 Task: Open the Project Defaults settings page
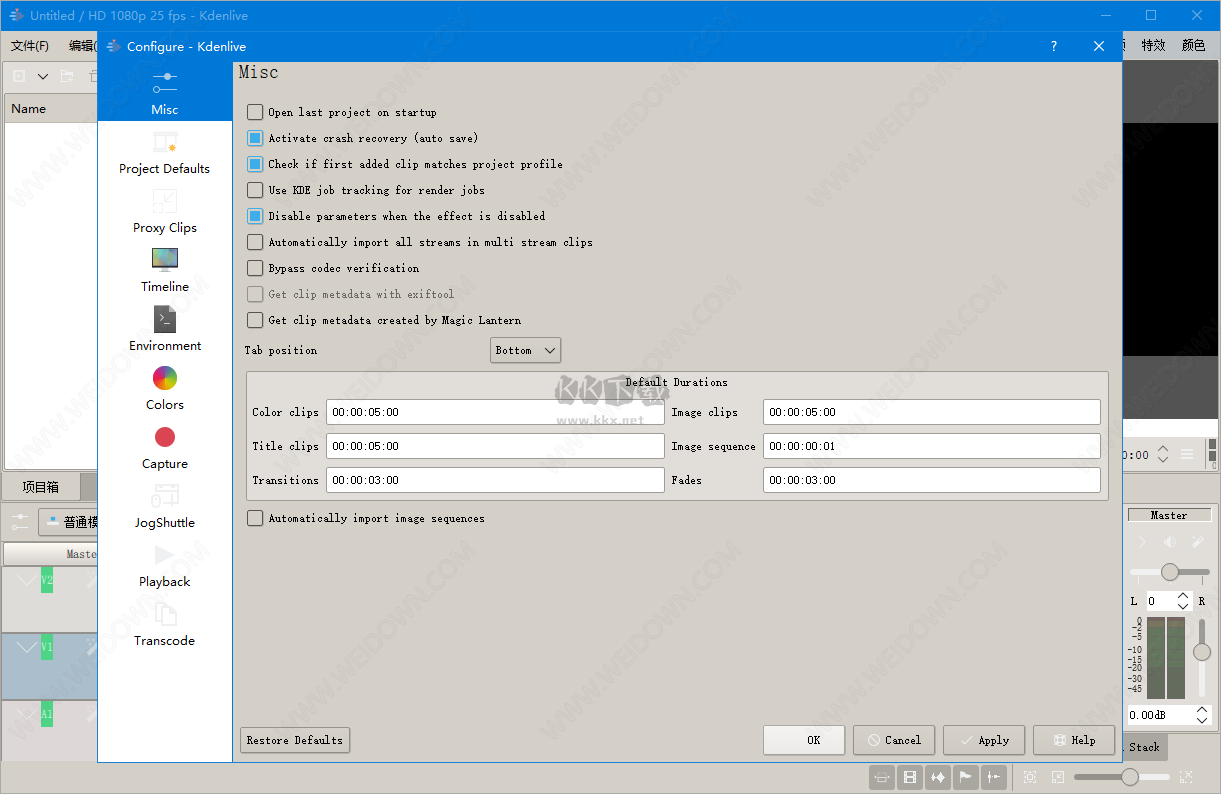(164, 153)
